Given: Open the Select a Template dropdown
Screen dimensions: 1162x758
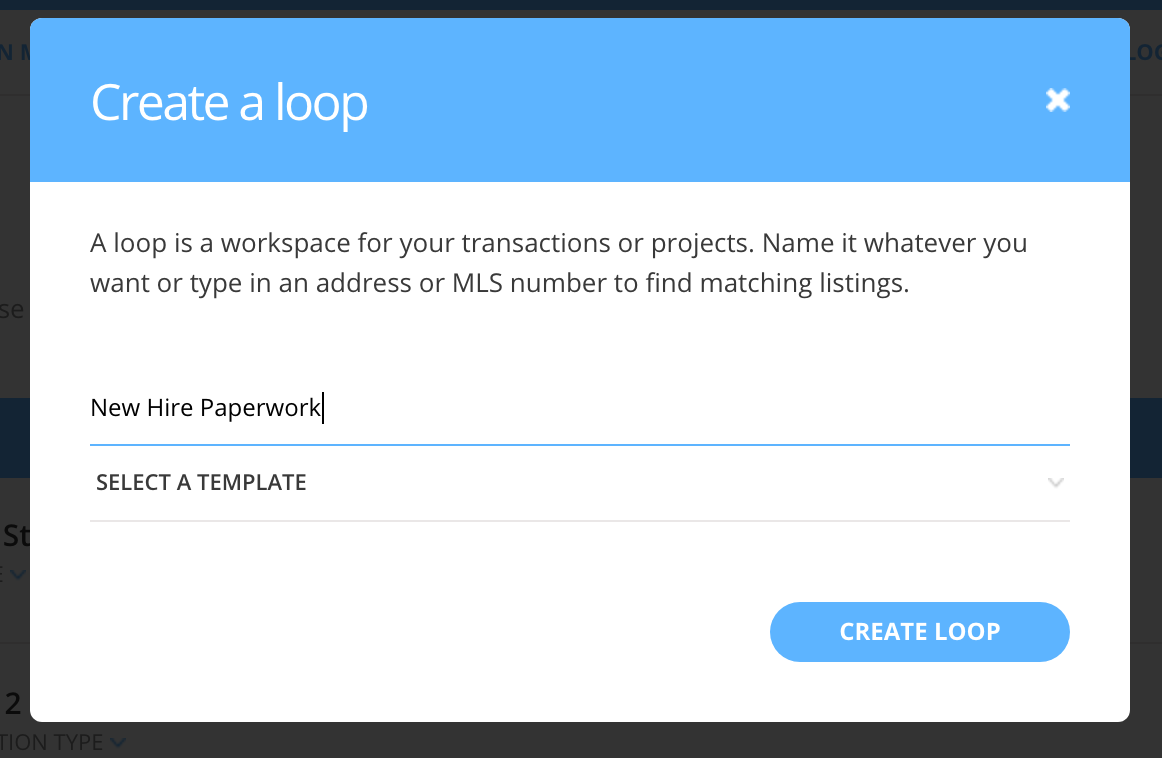Looking at the screenshot, I should 578,483.
